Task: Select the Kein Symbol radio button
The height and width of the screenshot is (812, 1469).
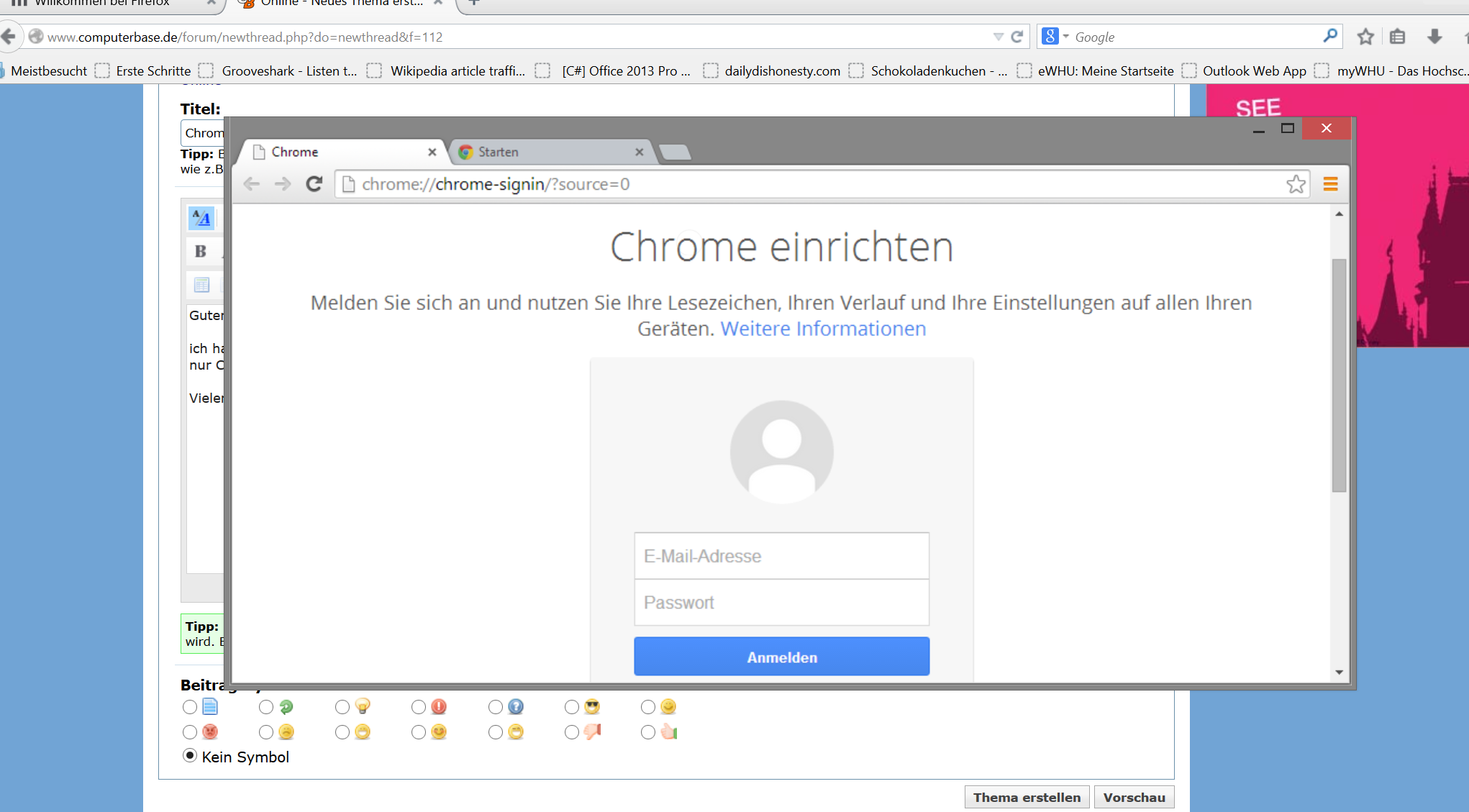Action: tap(190, 756)
